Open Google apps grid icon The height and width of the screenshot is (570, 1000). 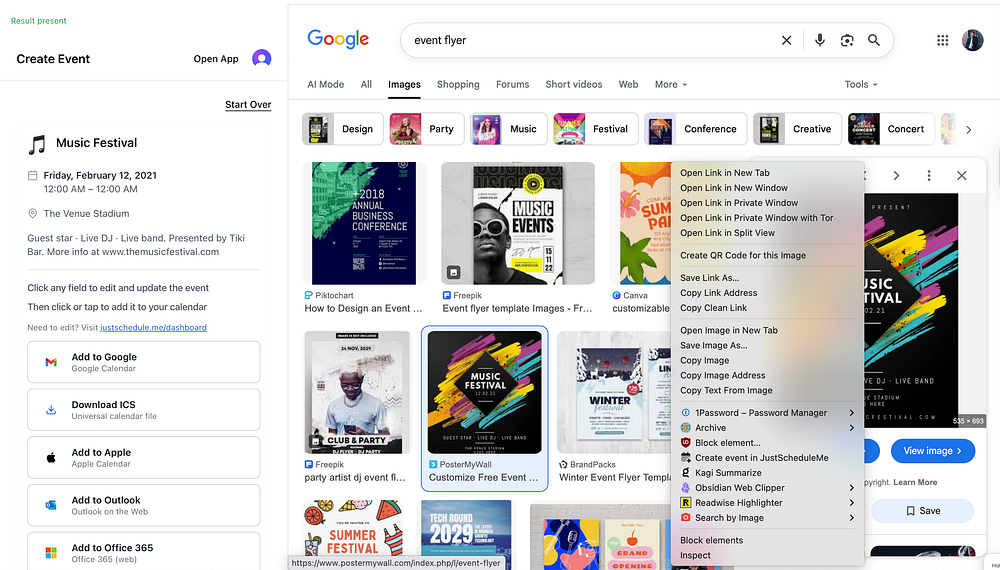point(942,40)
